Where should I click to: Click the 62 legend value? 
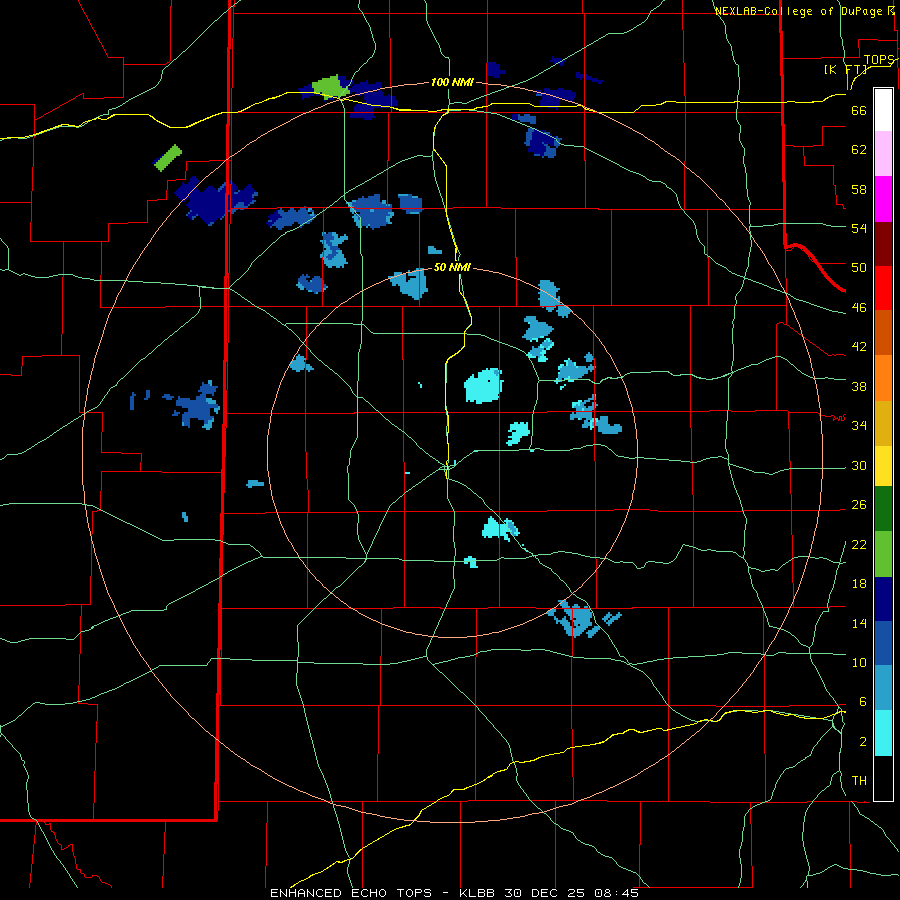(x=859, y=150)
